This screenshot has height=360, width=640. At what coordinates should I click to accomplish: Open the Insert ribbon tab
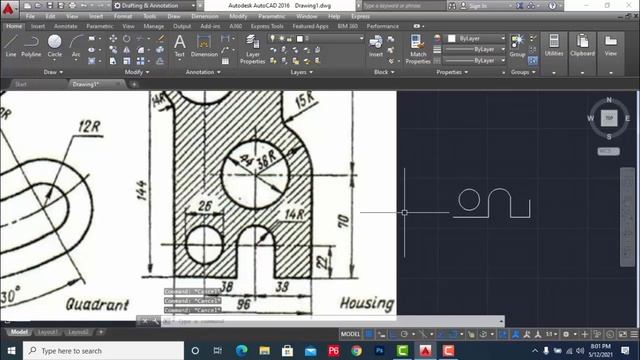[x=38, y=26]
